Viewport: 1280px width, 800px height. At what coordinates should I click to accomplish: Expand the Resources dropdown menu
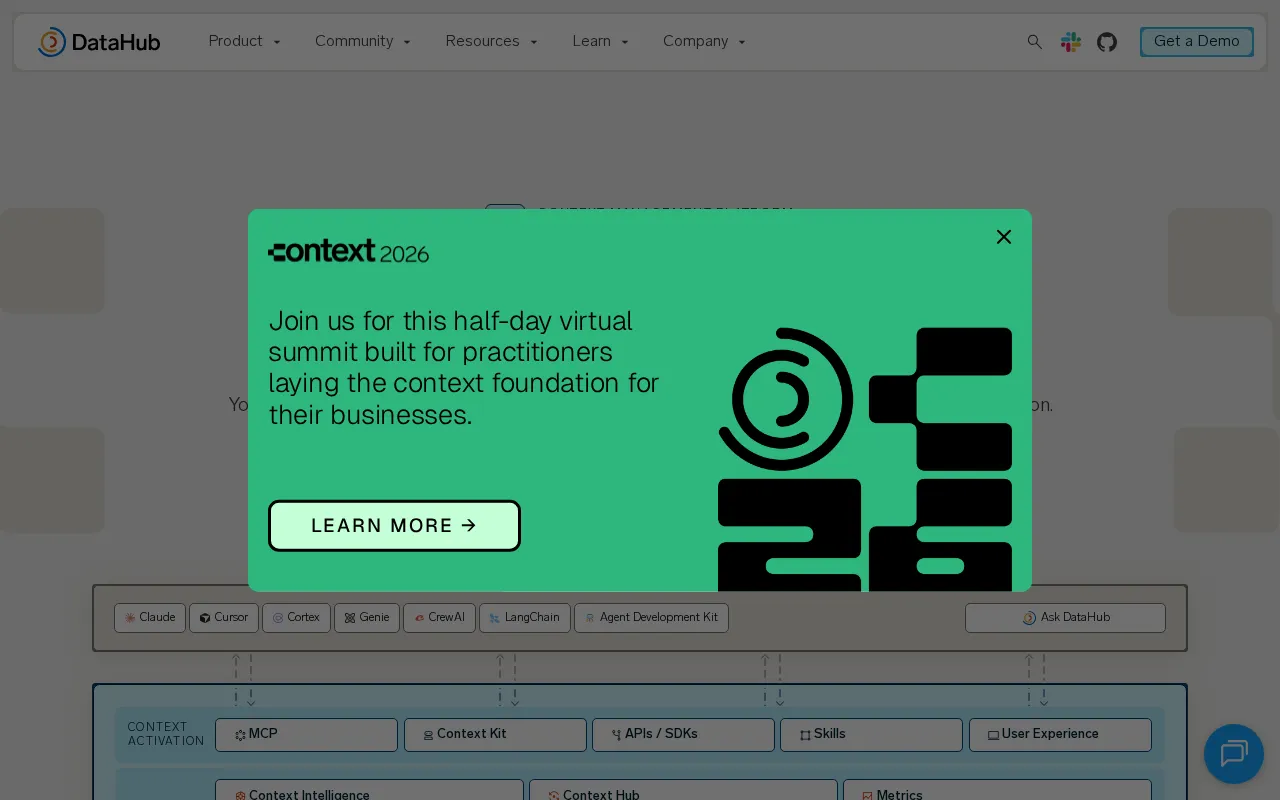(x=492, y=42)
